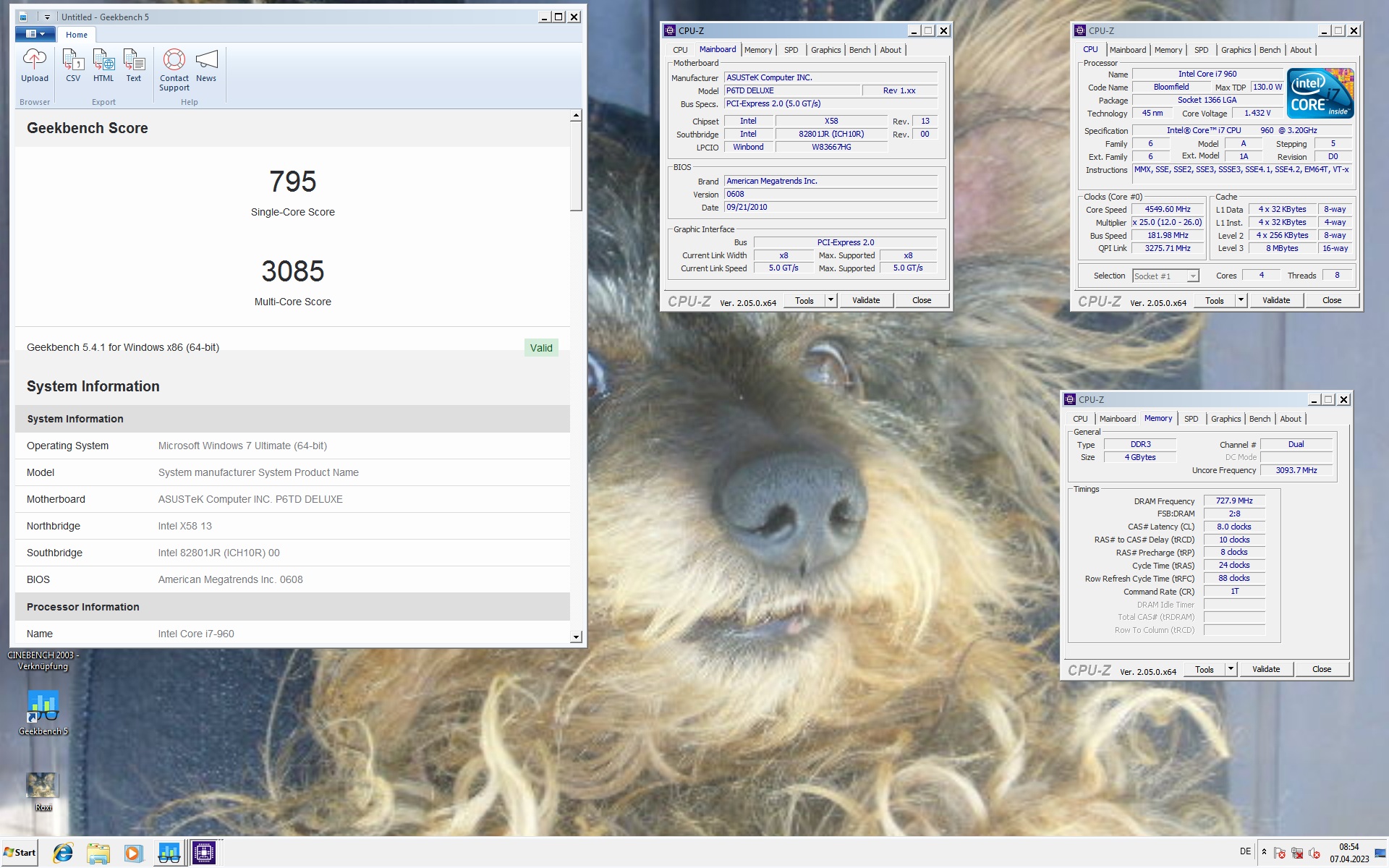
Task: Open Contact Support in Geekbench
Action: coord(174,70)
